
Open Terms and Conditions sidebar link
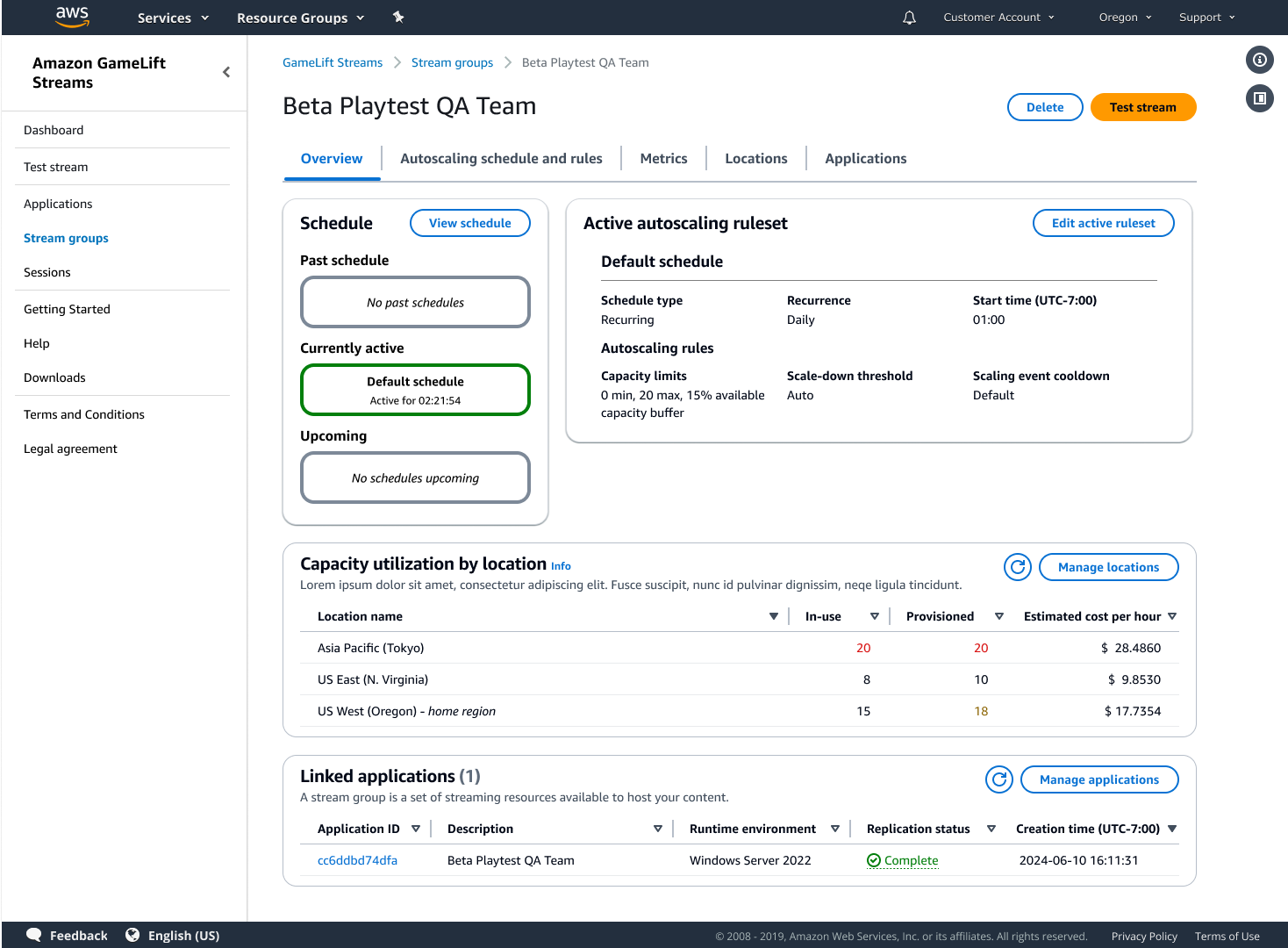click(x=84, y=414)
